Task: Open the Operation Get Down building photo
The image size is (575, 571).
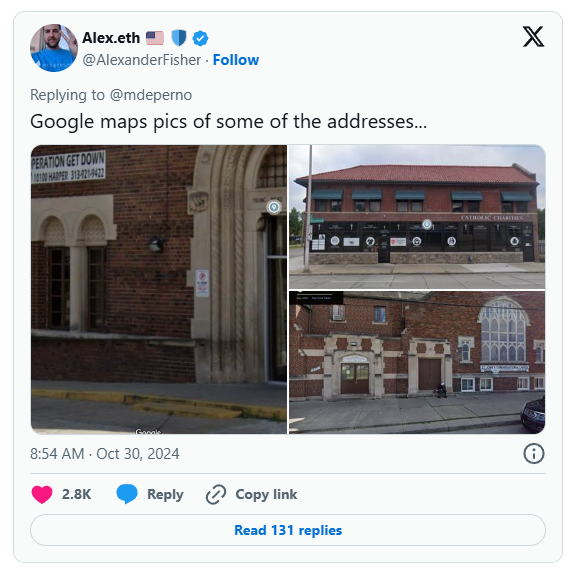Action: 159,289
